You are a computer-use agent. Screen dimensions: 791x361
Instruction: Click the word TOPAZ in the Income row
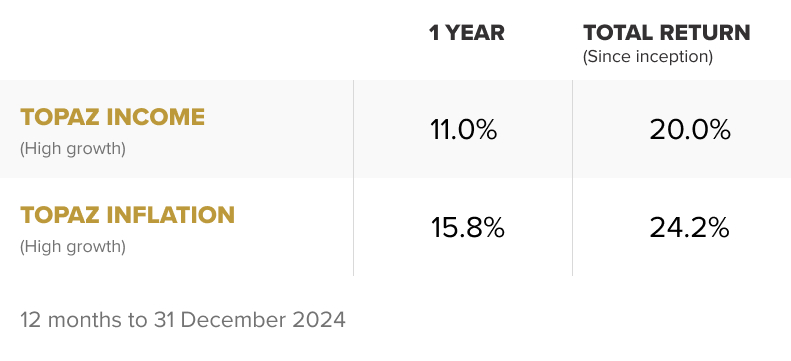point(60,117)
